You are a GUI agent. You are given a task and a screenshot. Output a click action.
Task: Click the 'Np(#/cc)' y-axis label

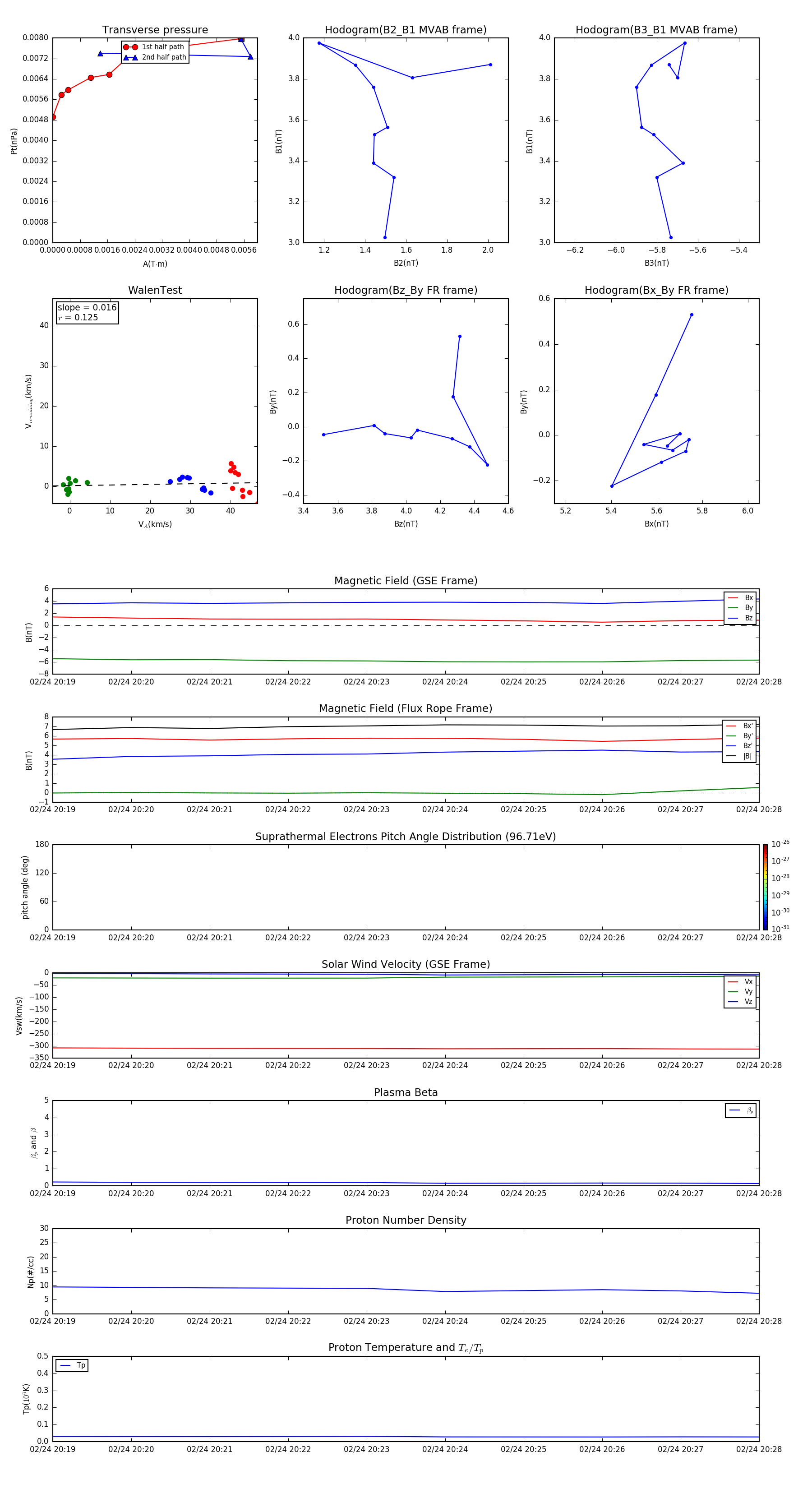coord(31,1272)
